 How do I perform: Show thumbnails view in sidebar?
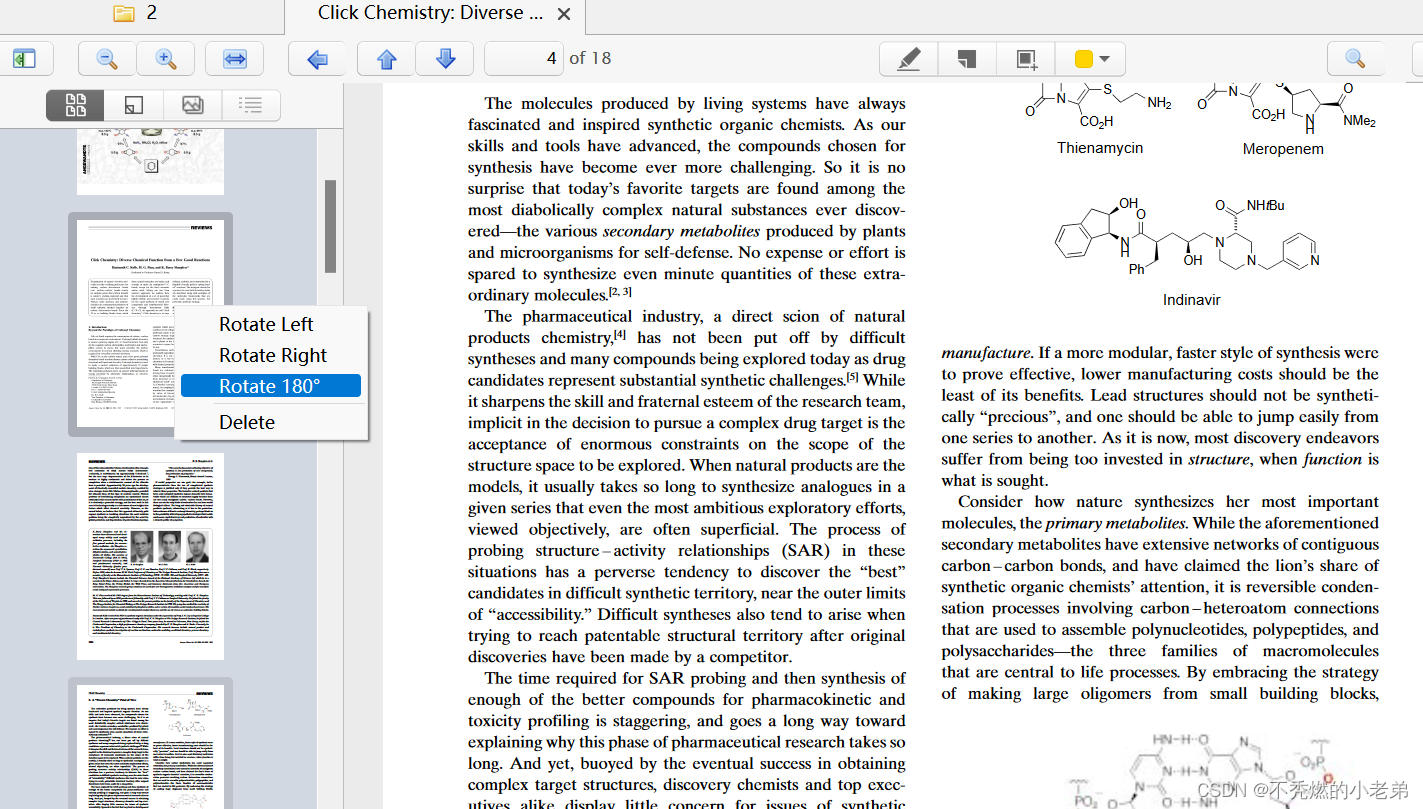76,105
